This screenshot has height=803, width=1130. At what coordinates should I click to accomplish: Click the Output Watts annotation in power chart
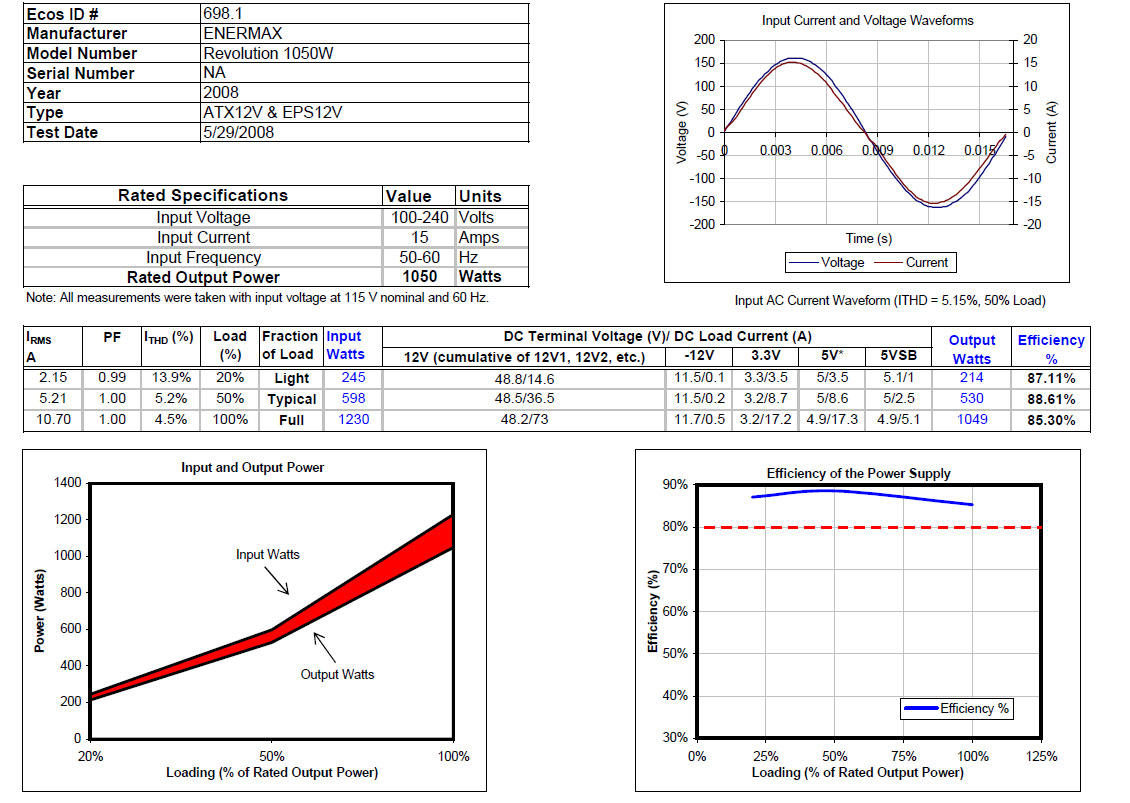[x=337, y=674]
